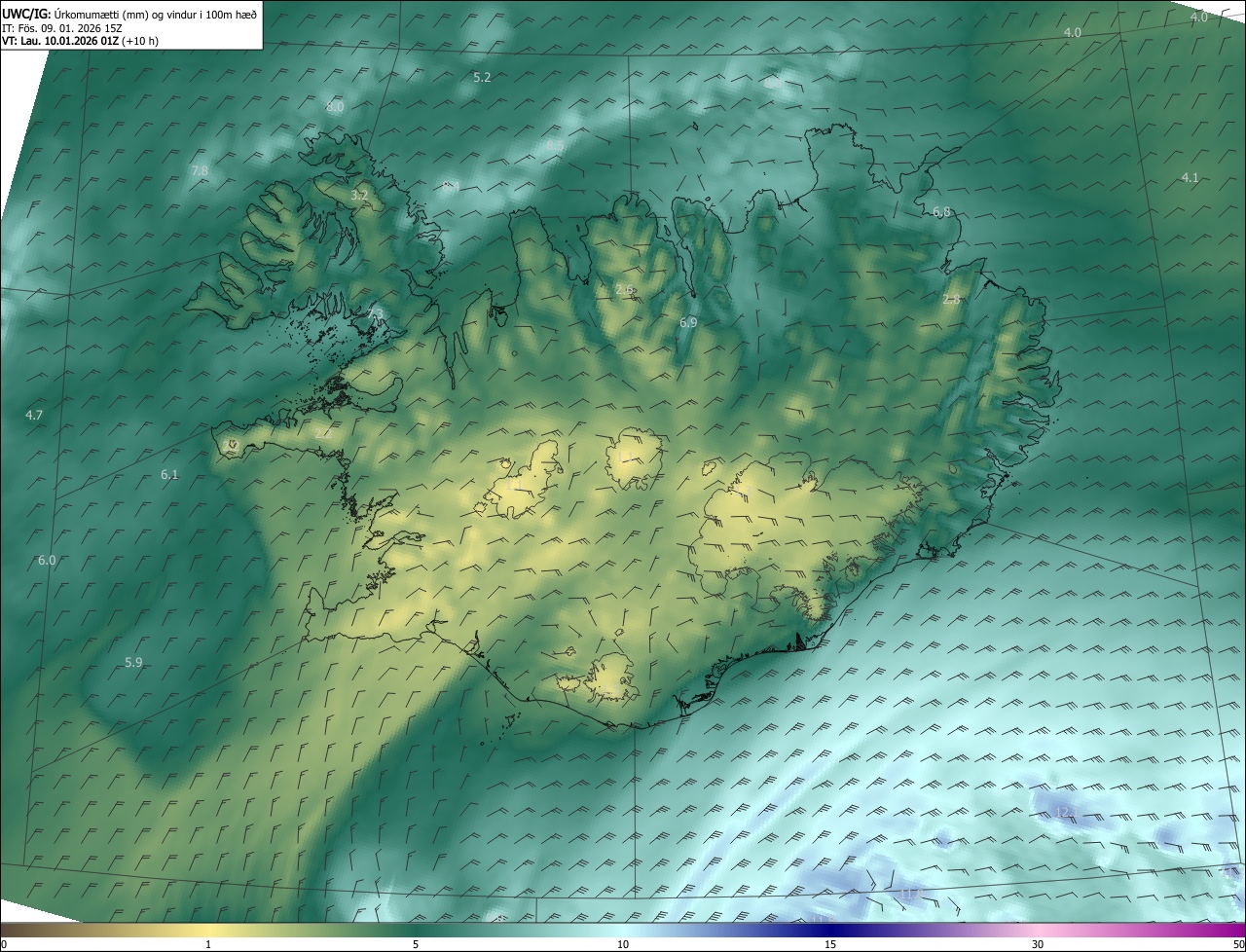This screenshot has height=952, width=1246.
Task: Click the colorbar tick label 10
Action: (623, 944)
